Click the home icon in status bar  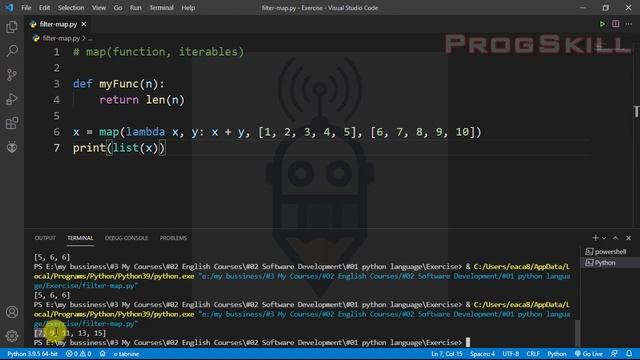click(102, 354)
